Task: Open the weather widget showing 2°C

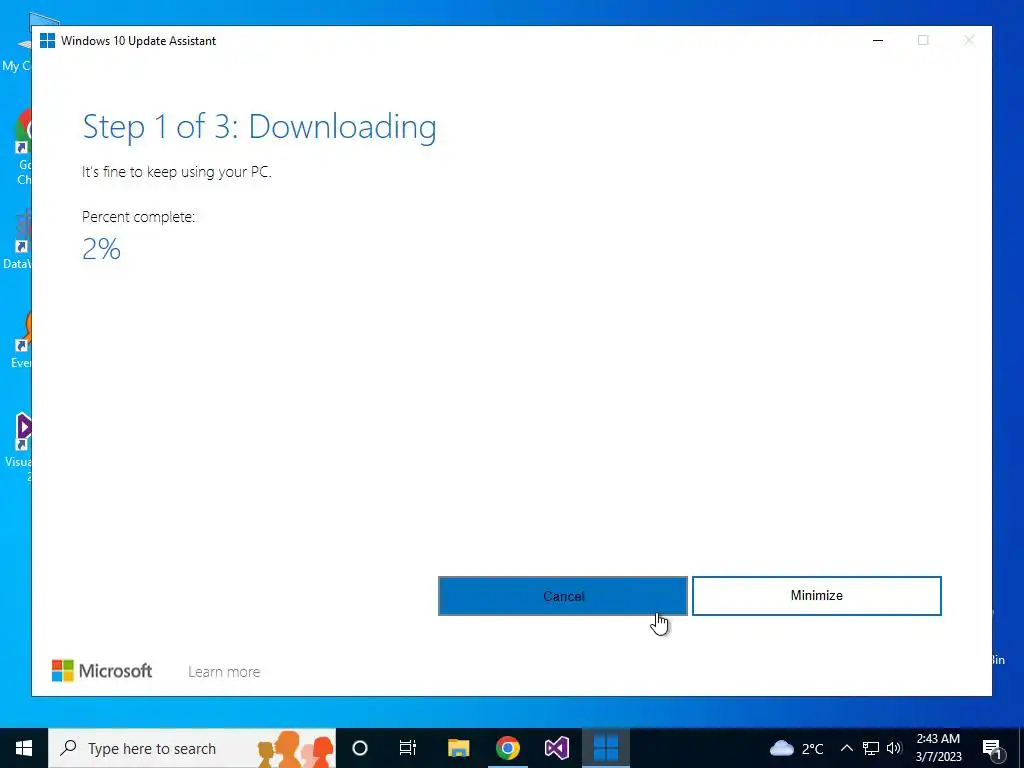Action: point(797,748)
